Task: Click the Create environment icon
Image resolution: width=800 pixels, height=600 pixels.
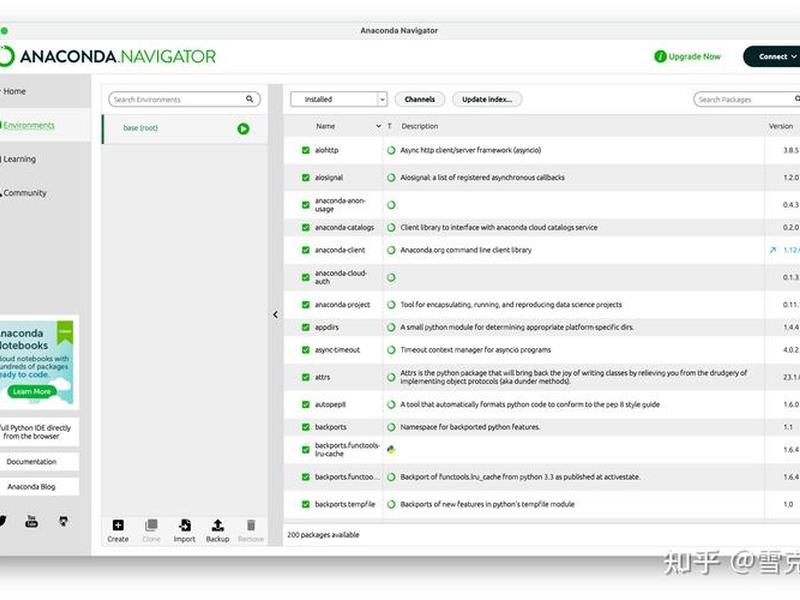Action: click(x=118, y=525)
